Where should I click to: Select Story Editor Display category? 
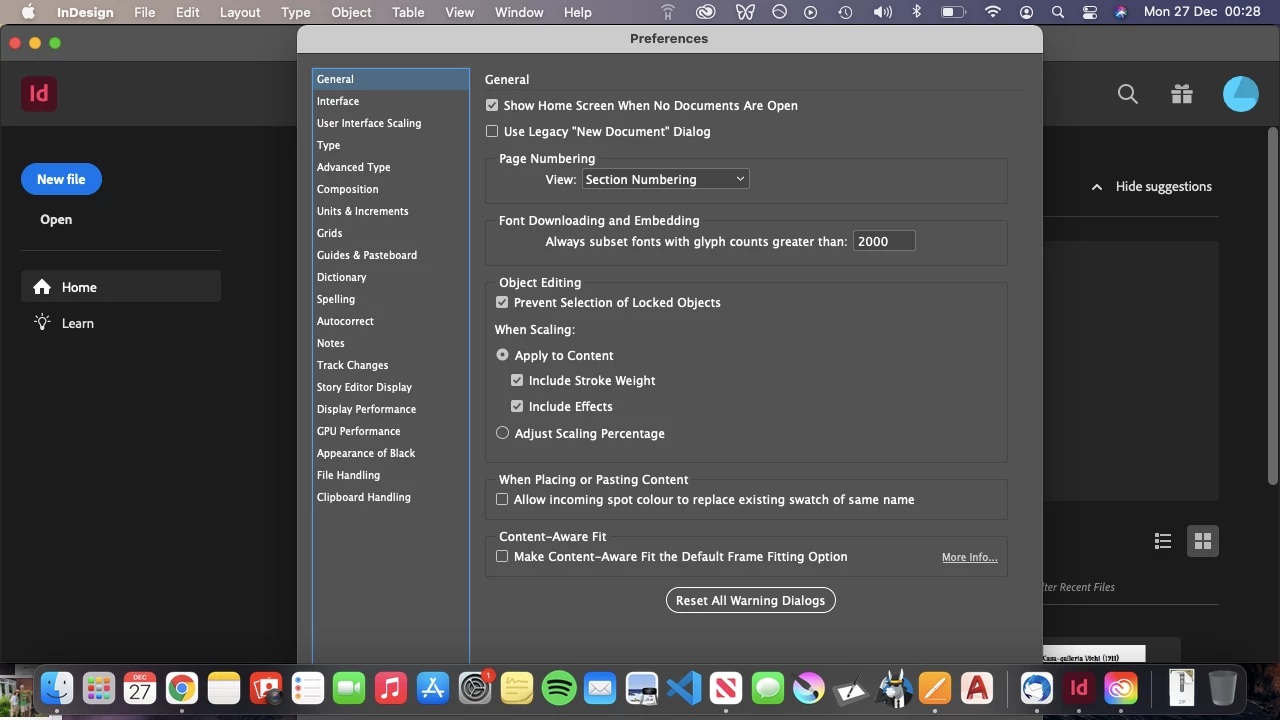[x=390, y=387]
